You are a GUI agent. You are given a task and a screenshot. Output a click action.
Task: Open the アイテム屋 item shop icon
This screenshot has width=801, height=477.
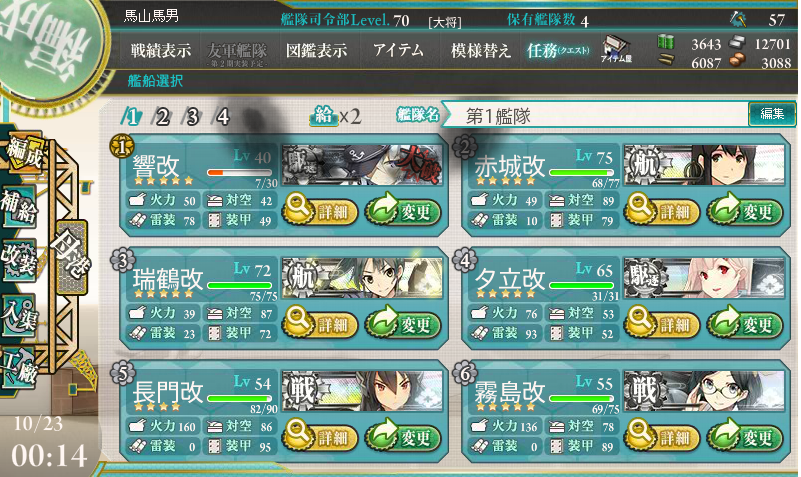(616, 49)
